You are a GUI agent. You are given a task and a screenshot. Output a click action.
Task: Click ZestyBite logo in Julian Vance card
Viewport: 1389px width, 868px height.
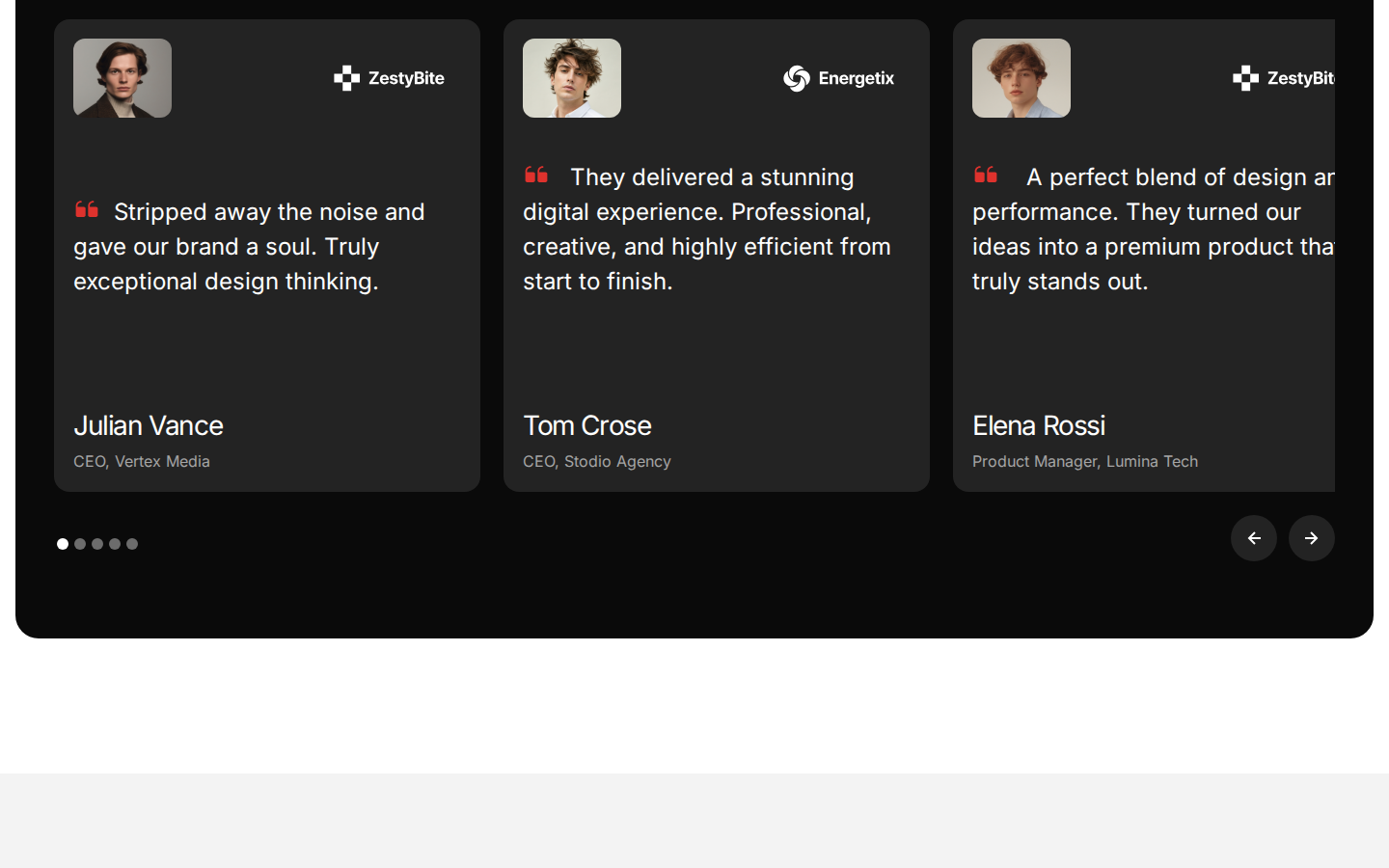click(x=389, y=78)
